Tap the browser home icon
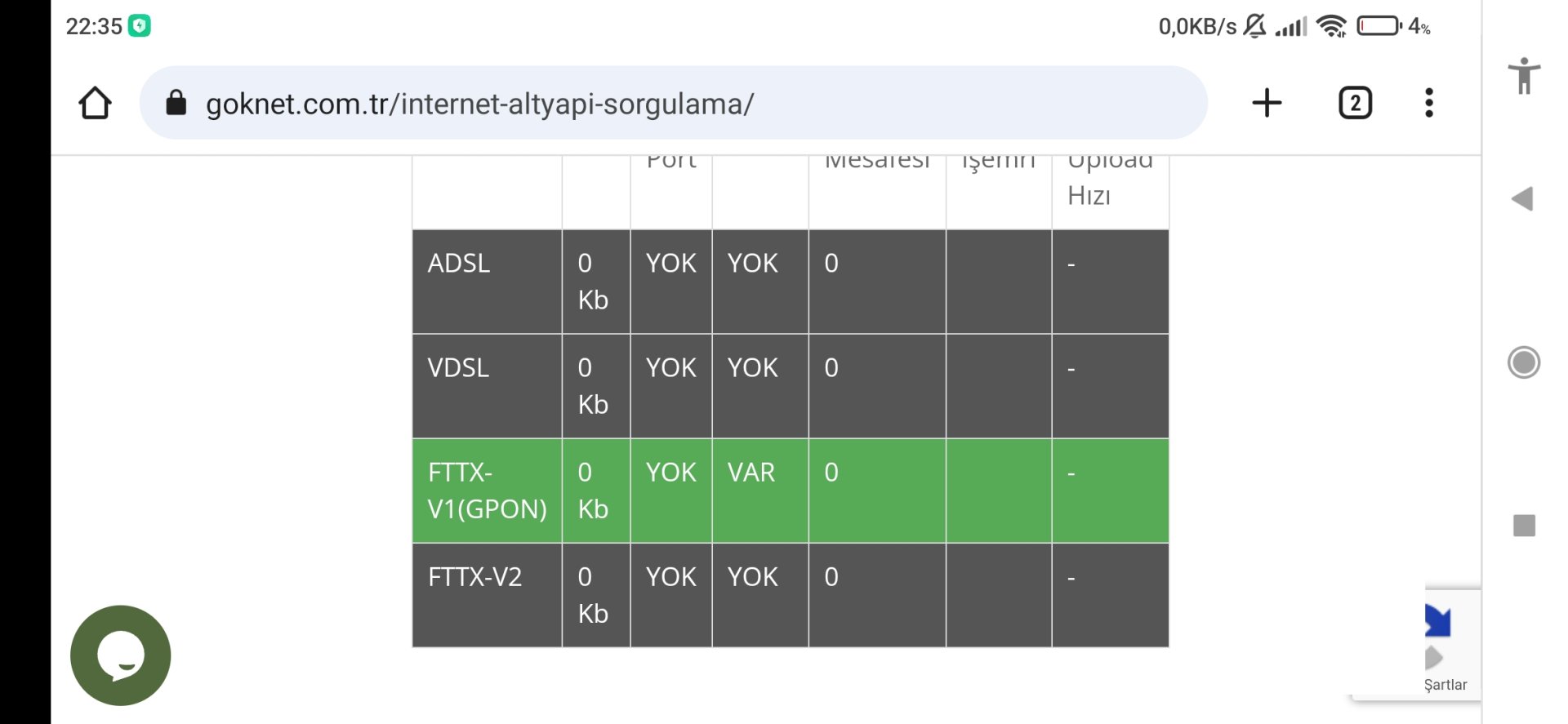The width and height of the screenshot is (1568, 724). click(95, 104)
